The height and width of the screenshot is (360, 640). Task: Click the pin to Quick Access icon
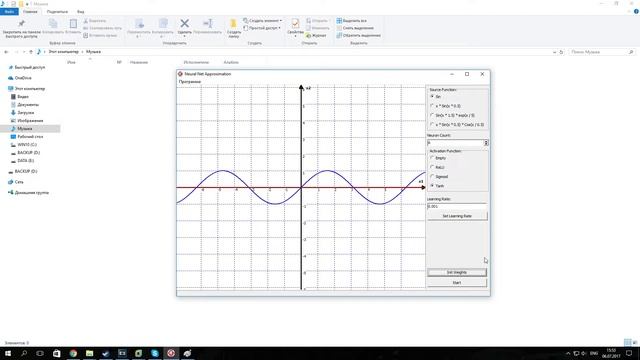pos(22,24)
